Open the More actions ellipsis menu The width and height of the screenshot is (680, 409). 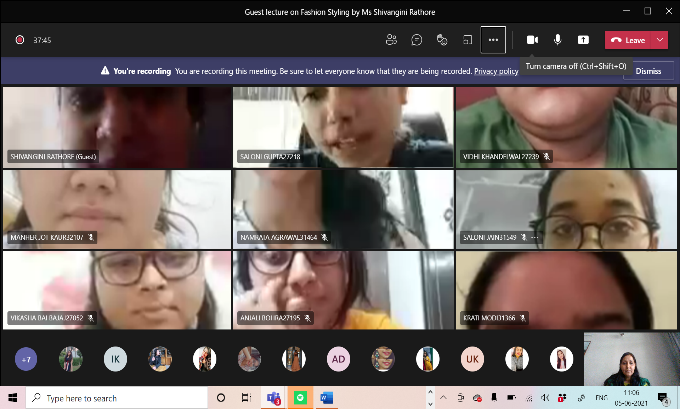[x=492, y=40]
